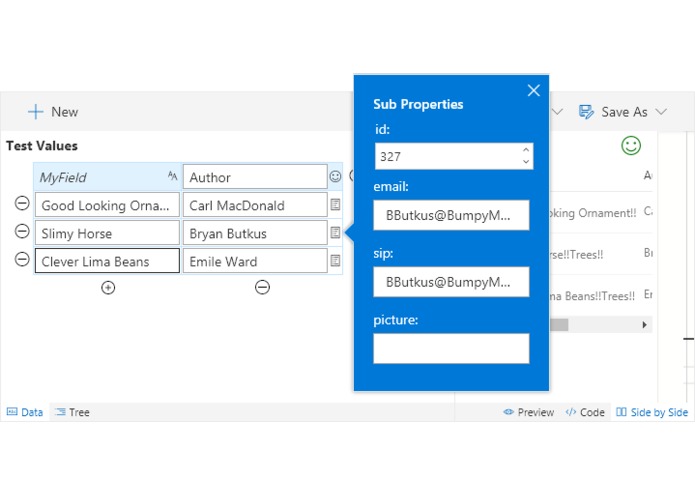This screenshot has width=695, height=494.
Task: Switch to Preview view
Action: tap(529, 412)
